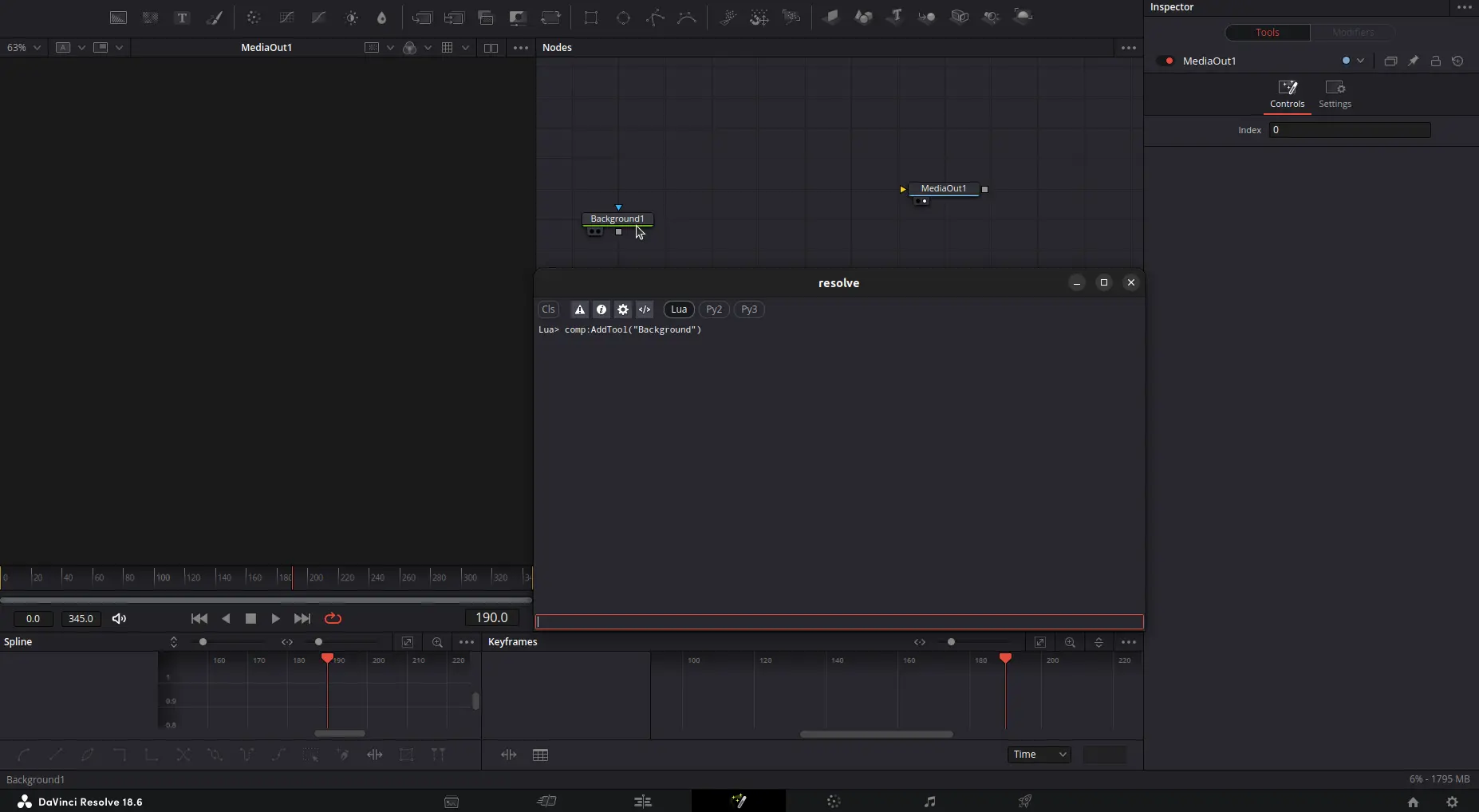Show errors filter in console
The height and width of the screenshot is (812, 1479).
pyautogui.click(x=580, y=309)
